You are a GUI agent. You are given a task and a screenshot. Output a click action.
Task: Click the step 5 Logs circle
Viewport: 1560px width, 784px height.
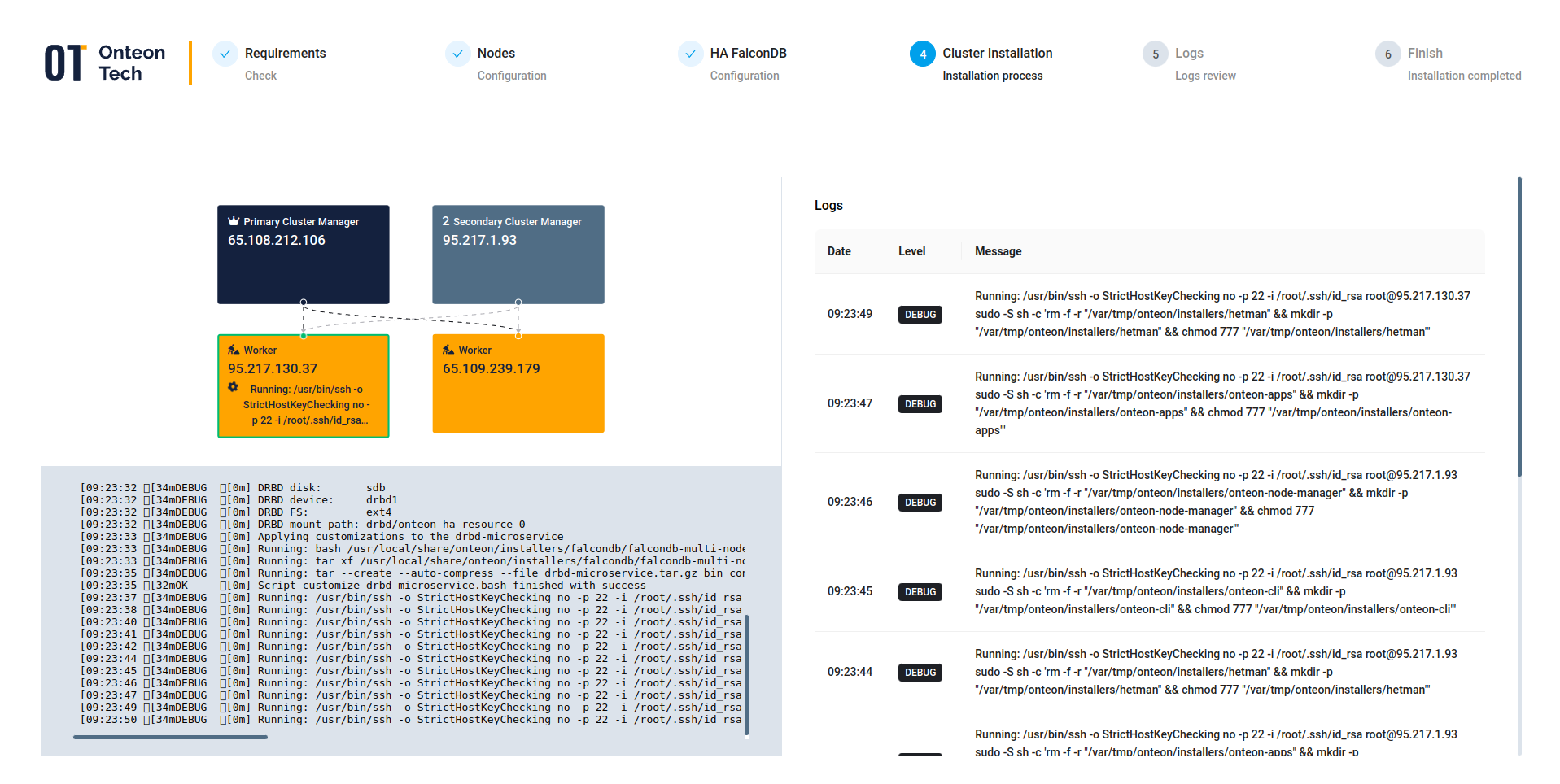(x=1156, y=54)
